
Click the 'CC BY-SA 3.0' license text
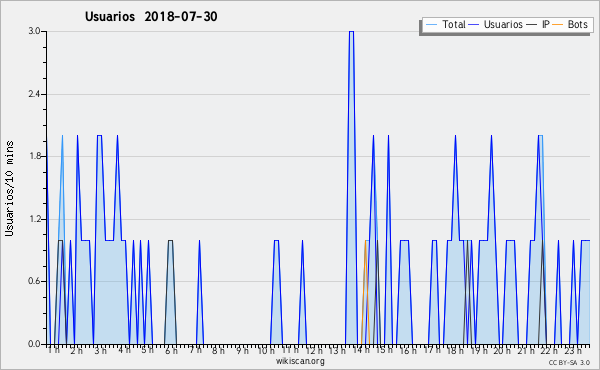tap(569, 362)
